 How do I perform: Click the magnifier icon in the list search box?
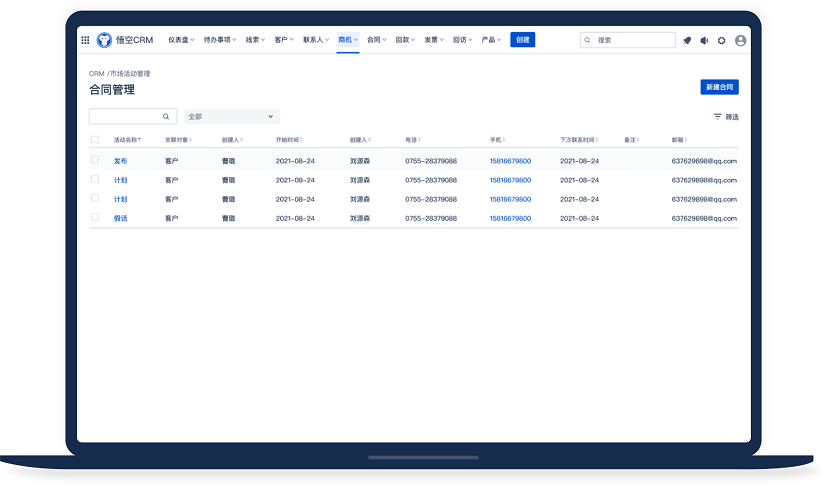tap(166, 117)
